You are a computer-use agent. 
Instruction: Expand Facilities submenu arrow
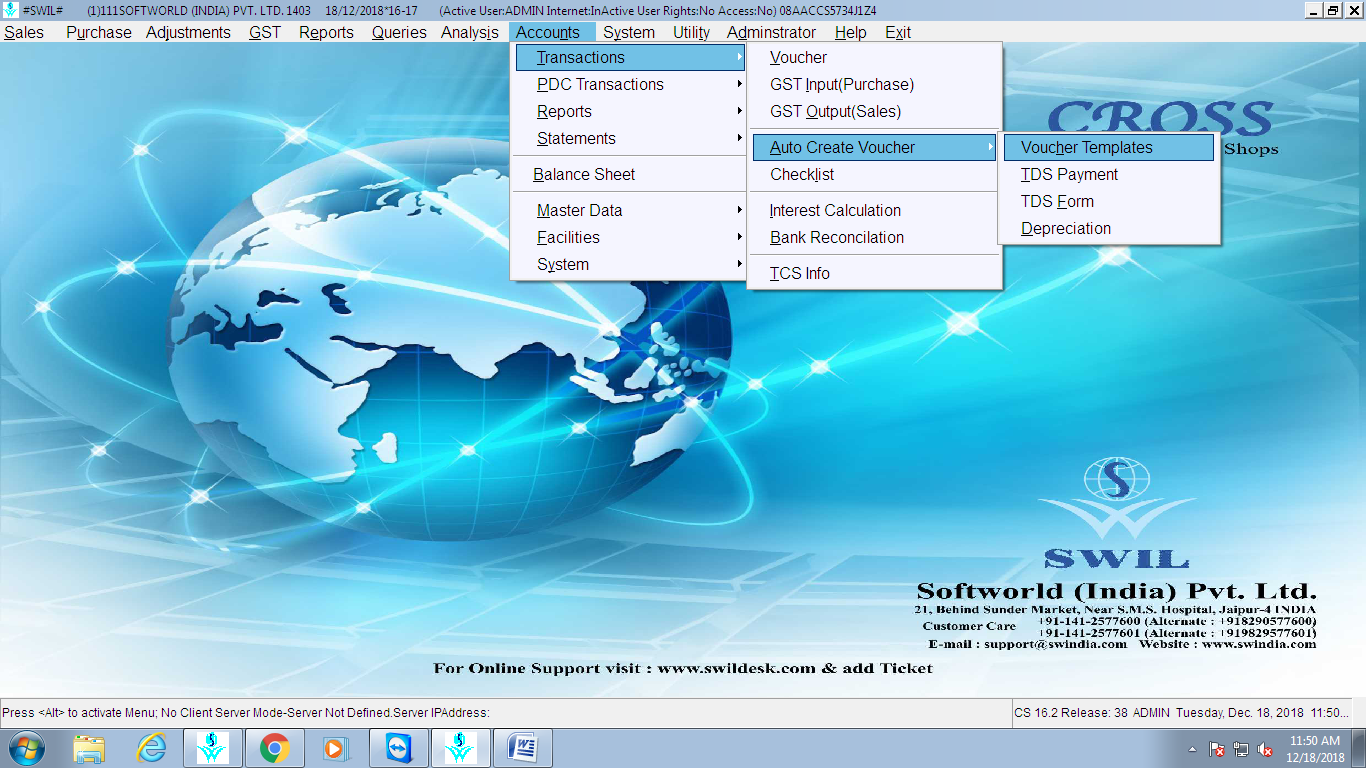point(740,238)
